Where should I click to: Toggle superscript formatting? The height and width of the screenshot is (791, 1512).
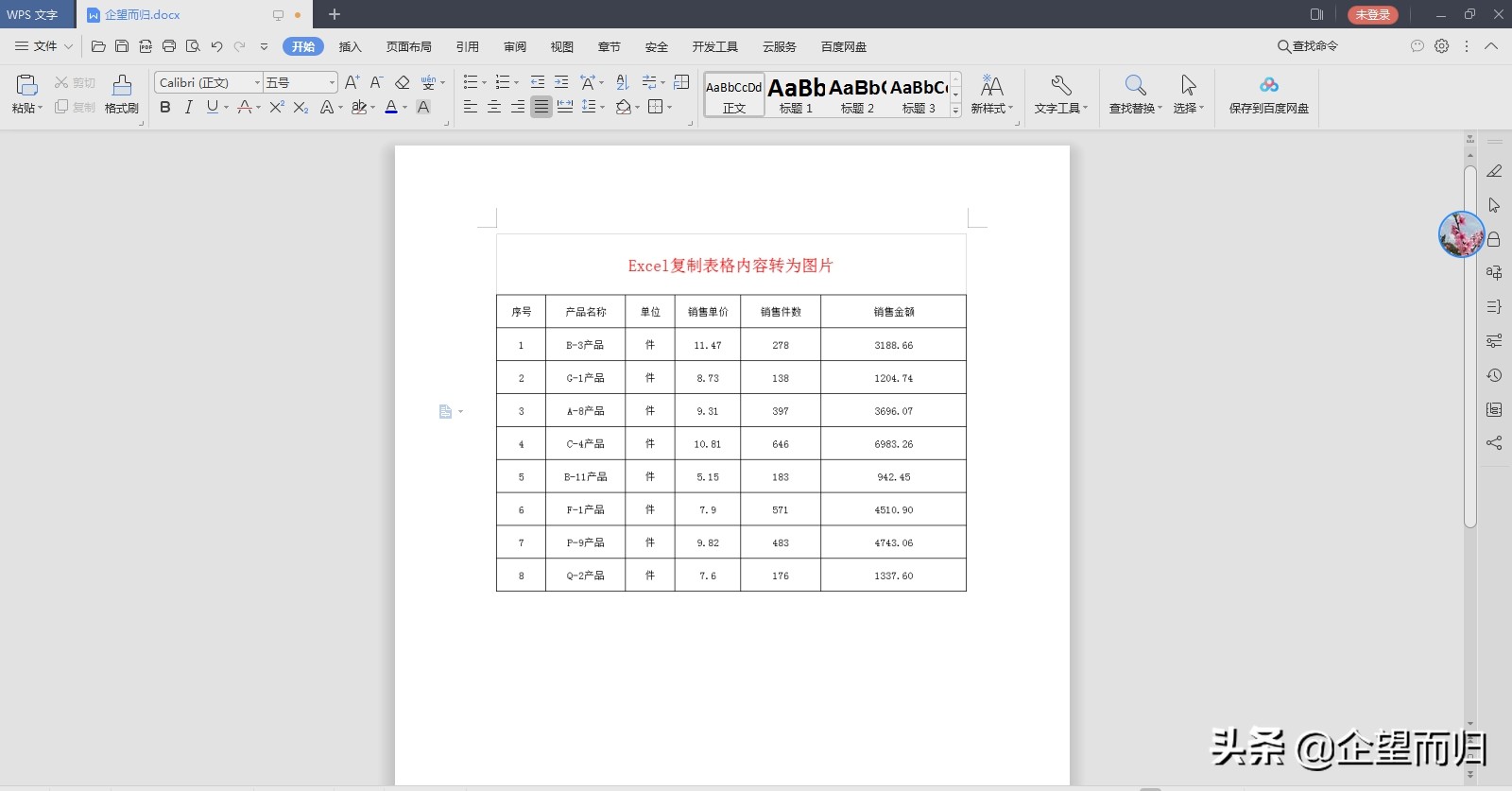pos(276,108)
